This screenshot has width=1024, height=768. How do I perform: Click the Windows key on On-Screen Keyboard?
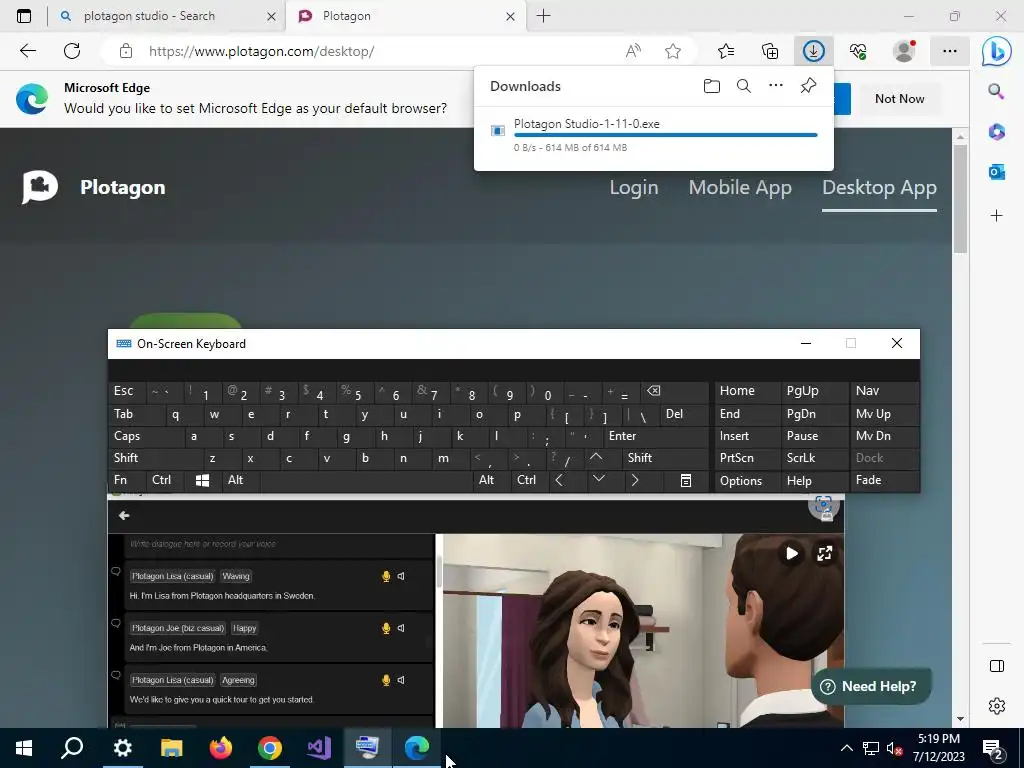coord(202,480)
